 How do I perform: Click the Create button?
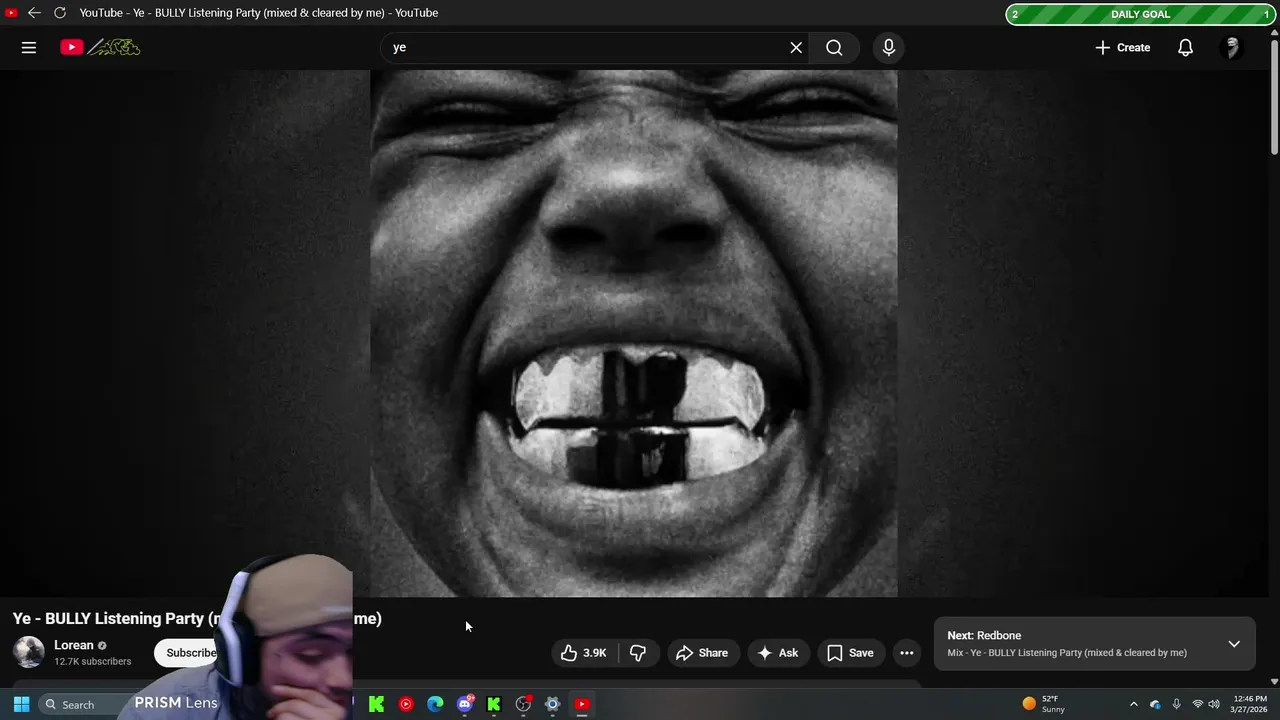[x=1122, y=47]
